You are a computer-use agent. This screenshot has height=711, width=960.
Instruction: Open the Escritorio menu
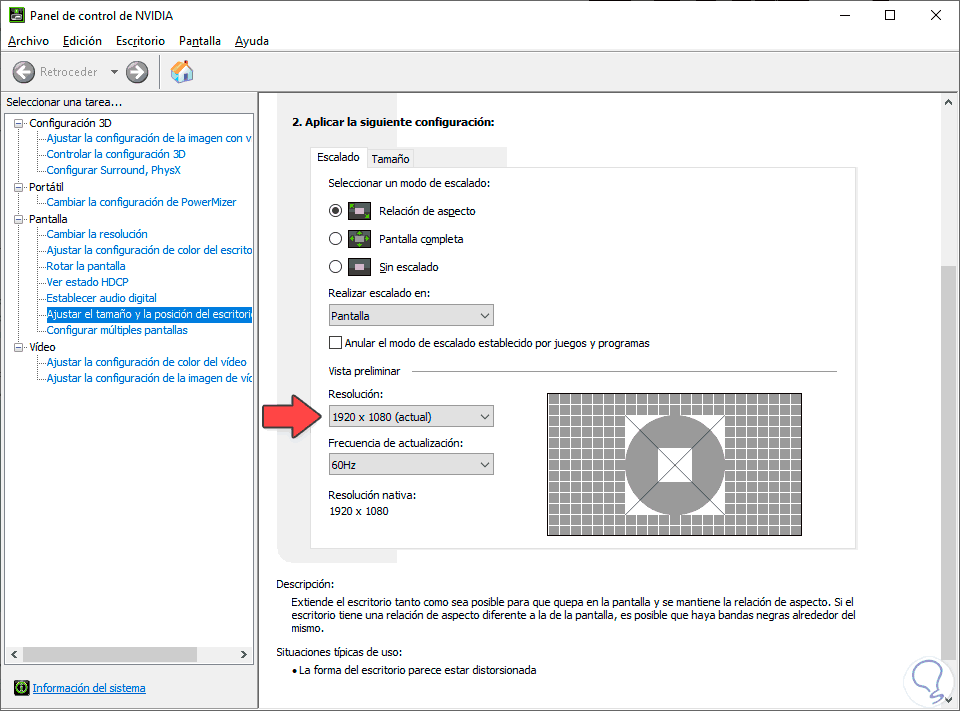(140, 41)
